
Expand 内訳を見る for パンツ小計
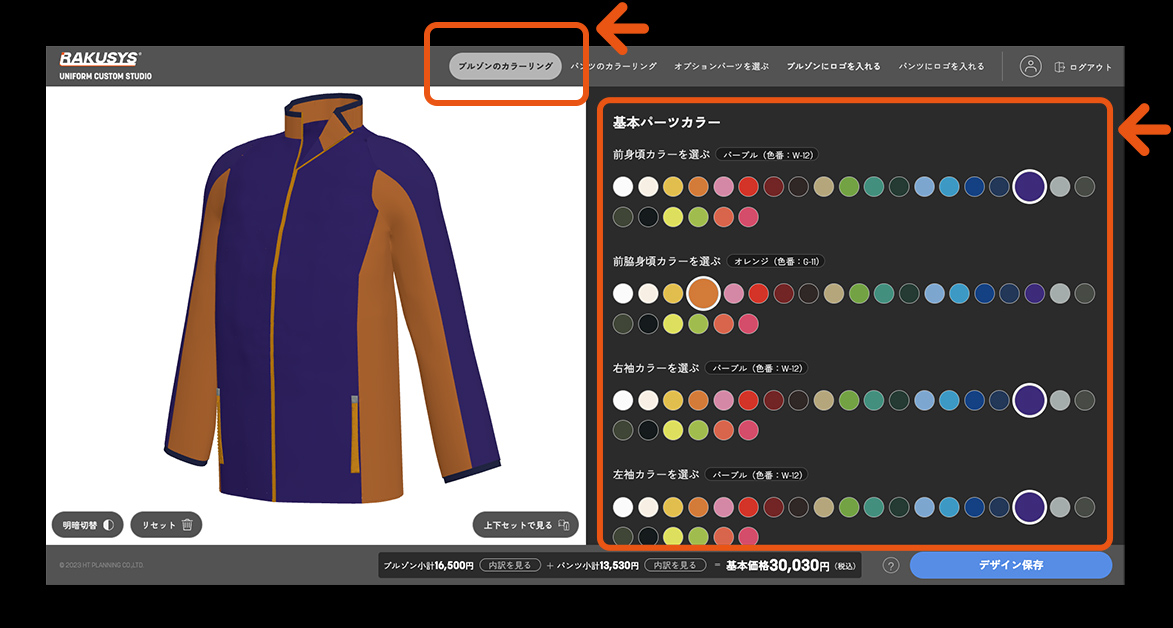674,565
